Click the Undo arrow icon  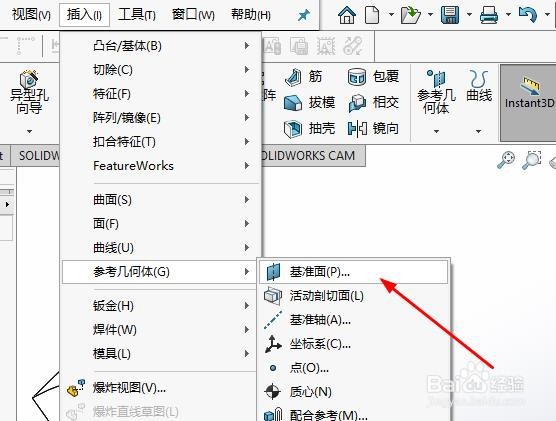click(528, 15)
